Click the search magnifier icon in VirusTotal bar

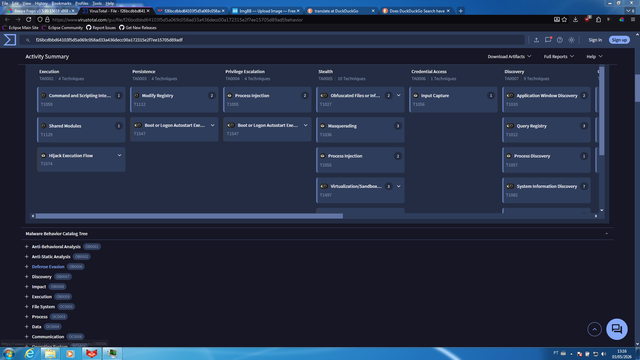pyautogui.click(x=28, y=40)
